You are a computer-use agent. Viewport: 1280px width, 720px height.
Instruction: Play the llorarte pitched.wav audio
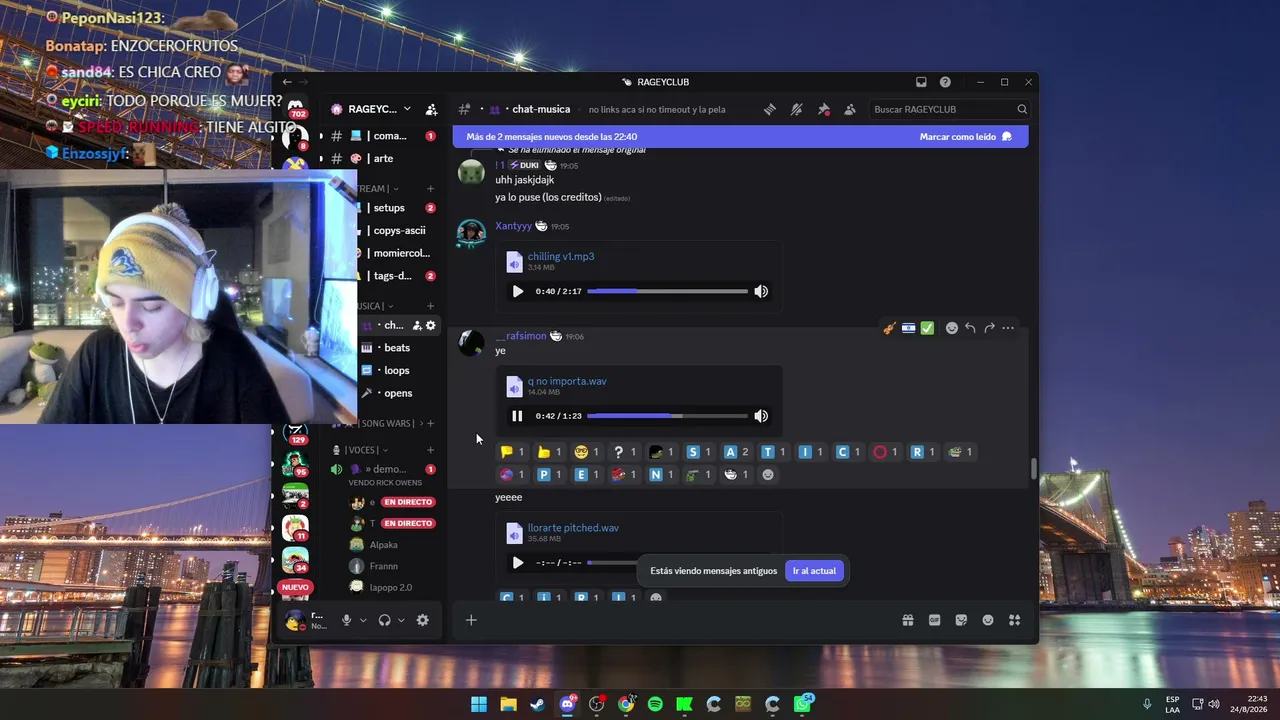[x=517, y=563]
